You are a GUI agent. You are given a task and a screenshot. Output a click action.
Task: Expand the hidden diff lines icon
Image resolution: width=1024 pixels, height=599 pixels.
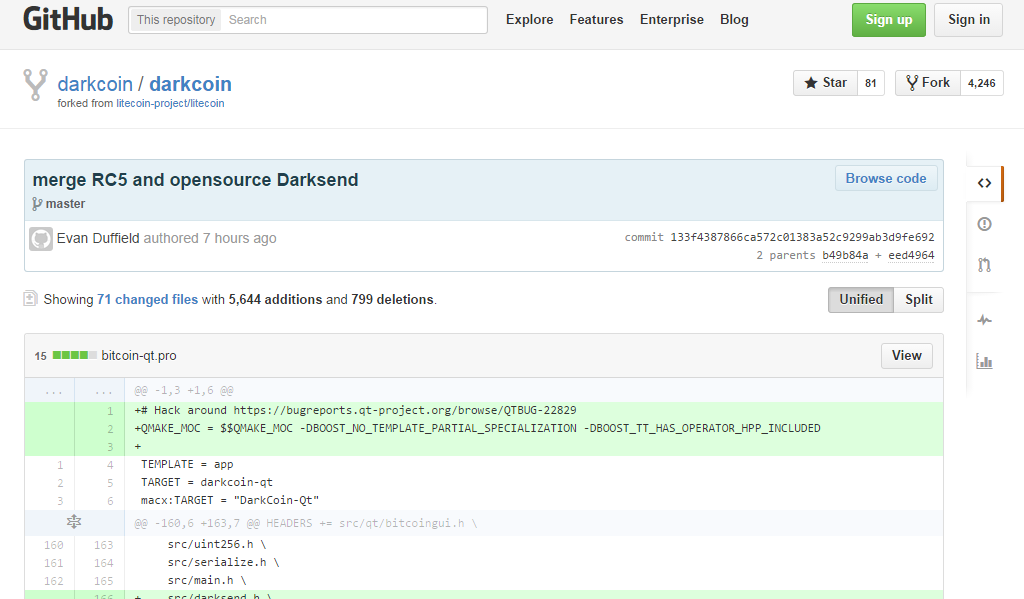(x=74, y=522)
